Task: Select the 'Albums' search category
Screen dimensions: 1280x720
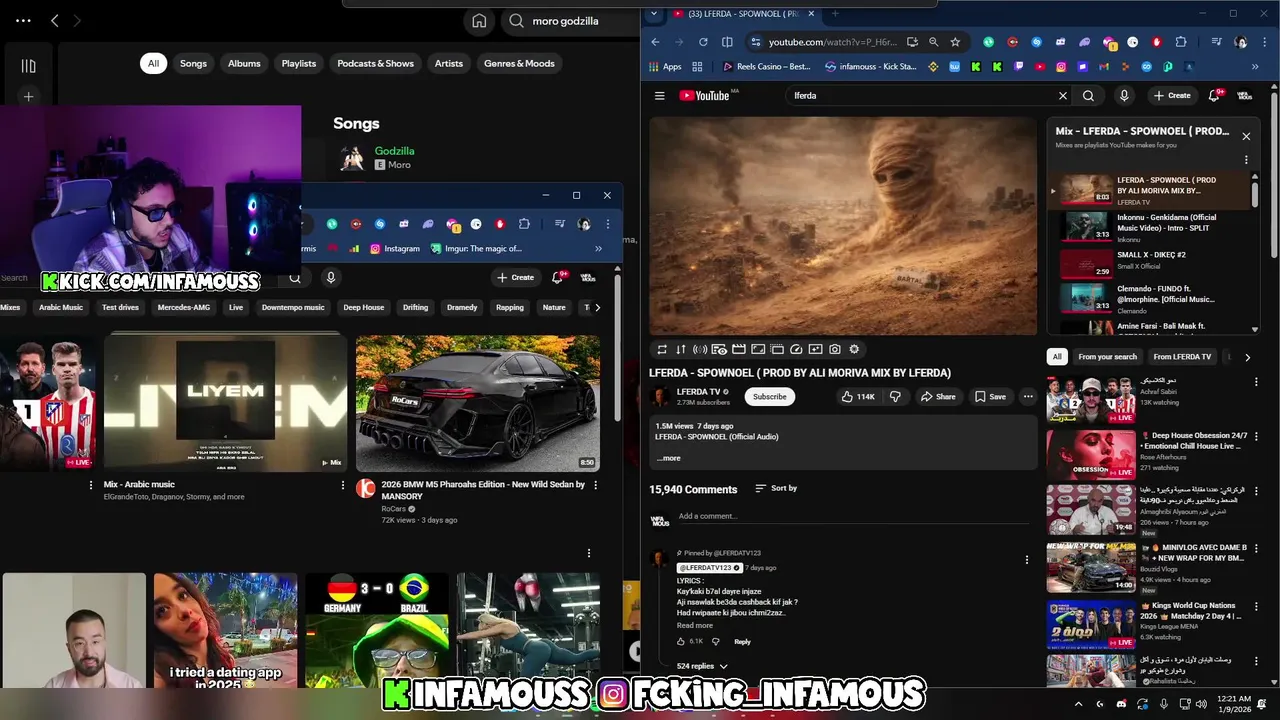Action: 244,63
